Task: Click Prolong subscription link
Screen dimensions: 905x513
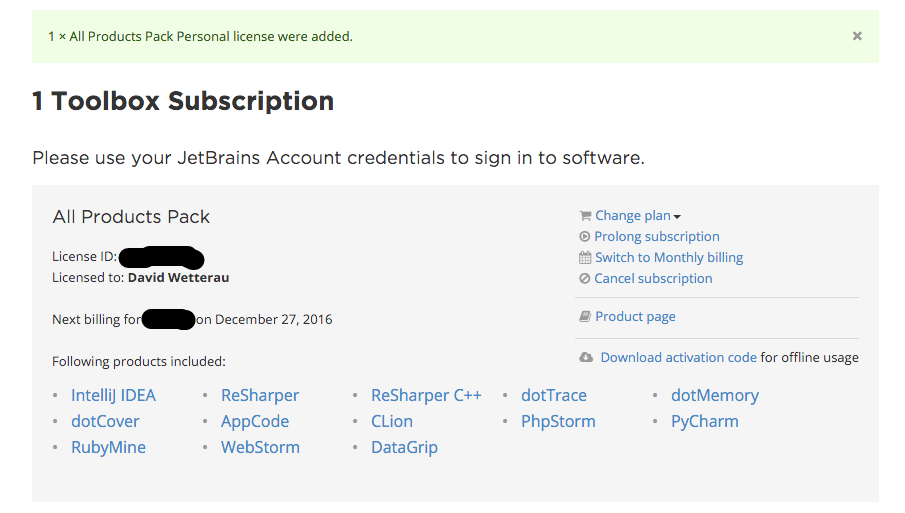Action: point(657,237)
